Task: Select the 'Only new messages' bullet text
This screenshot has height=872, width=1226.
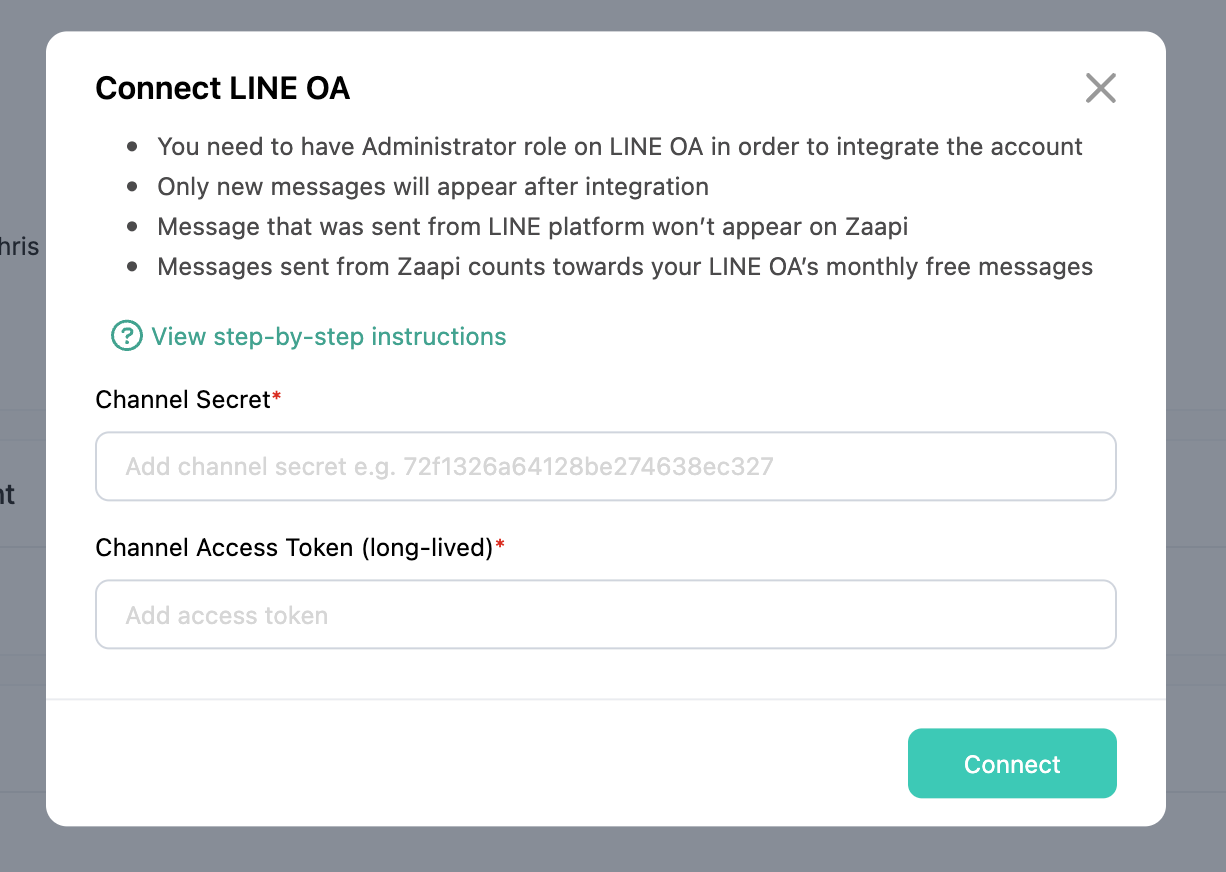Action: 433,187
